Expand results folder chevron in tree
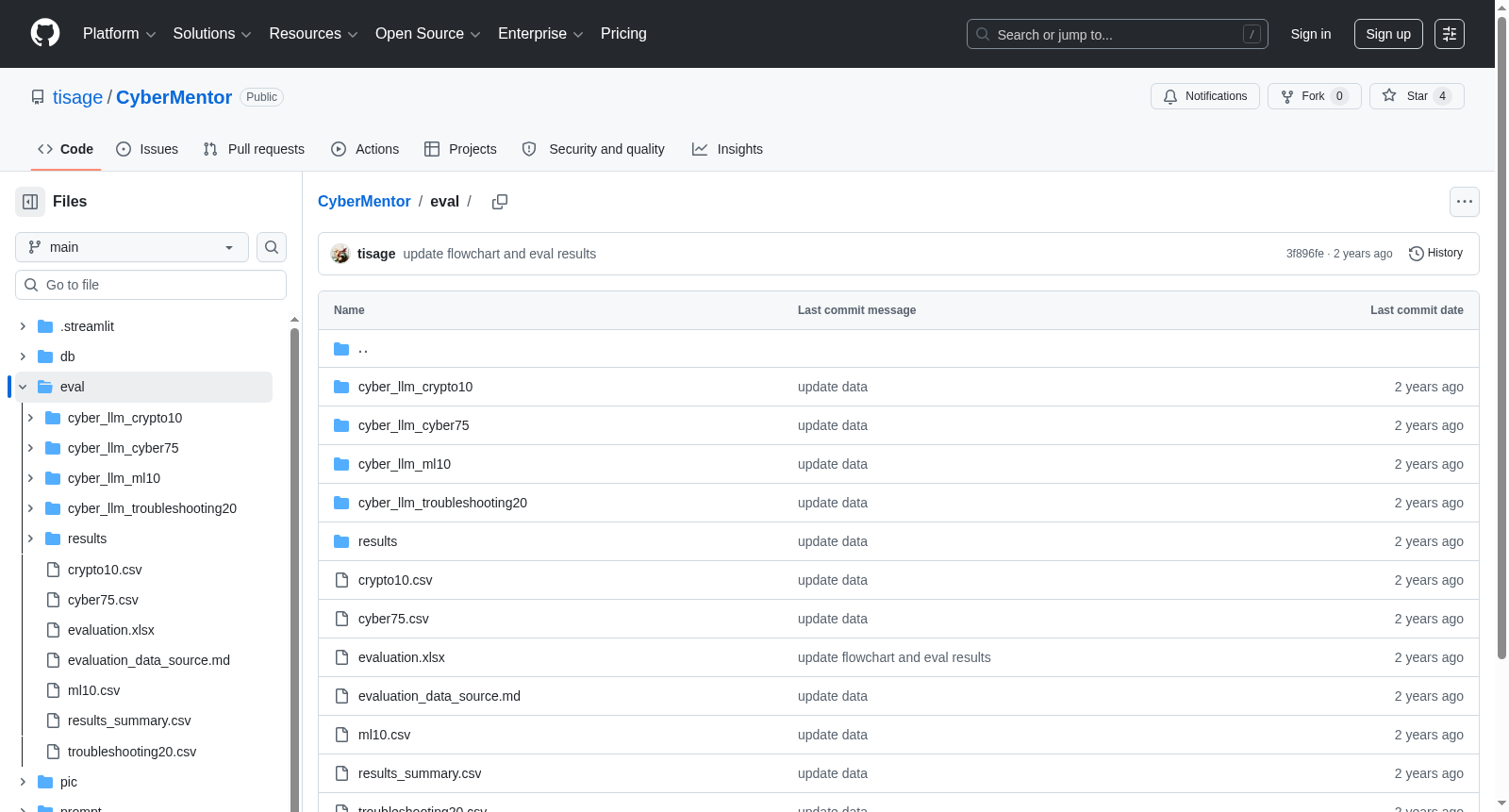This screenshot has width=1509, height=812. pyautogui.click(x=30, y=539)
